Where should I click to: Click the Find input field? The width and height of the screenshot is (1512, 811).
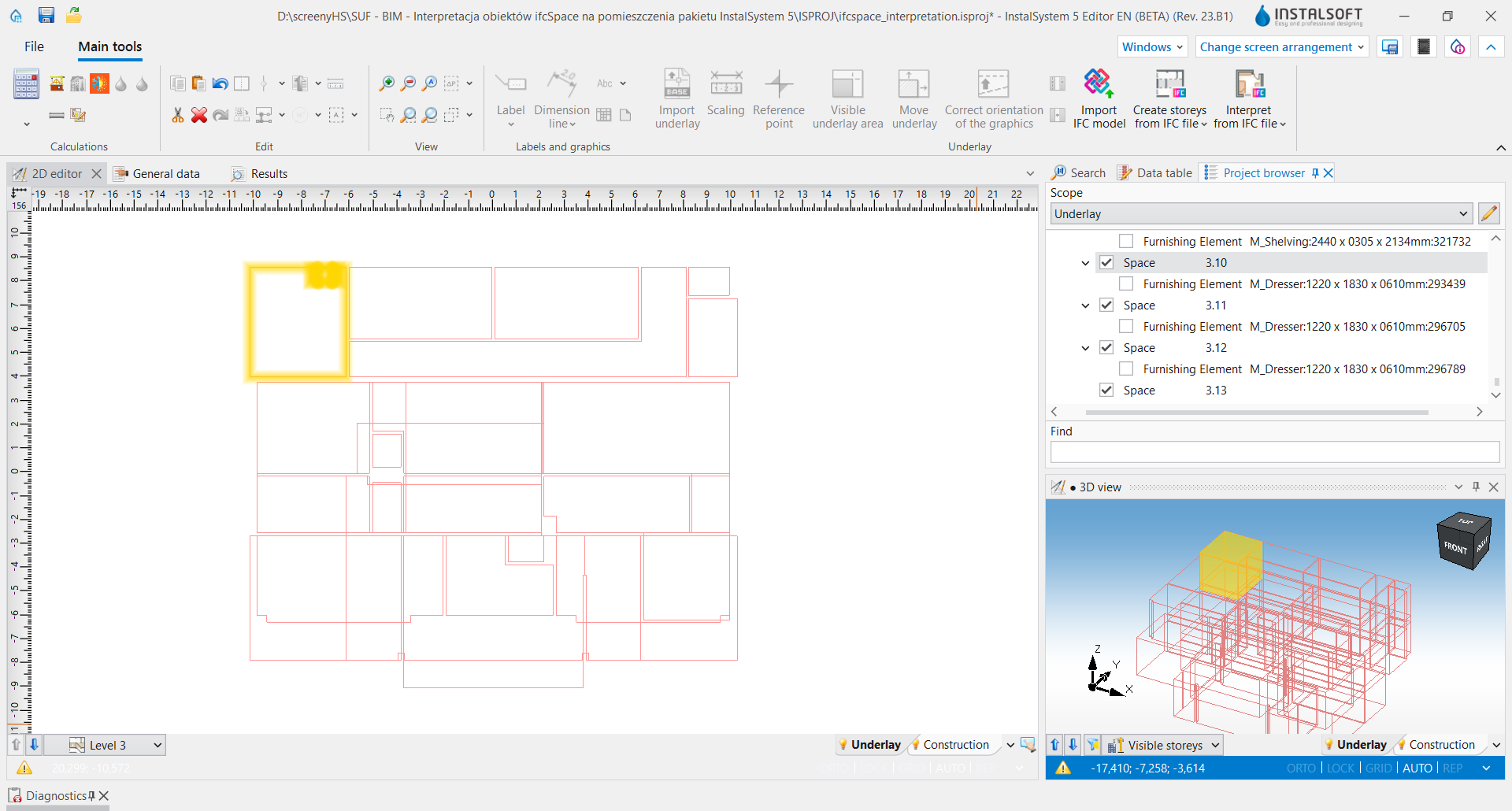[x=1275, y=451]
